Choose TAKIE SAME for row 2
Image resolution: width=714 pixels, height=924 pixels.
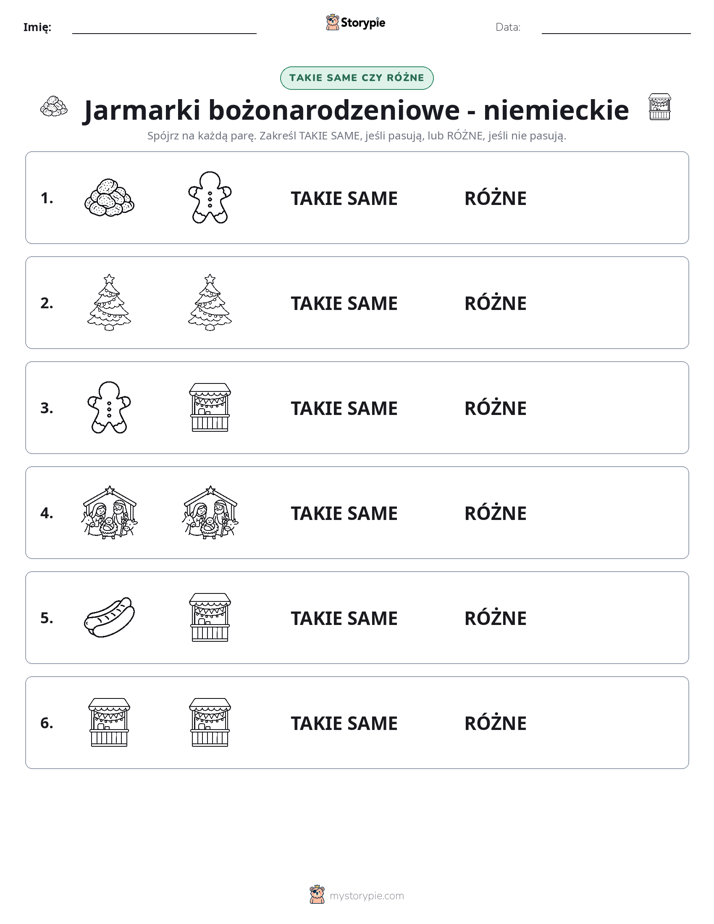coord(344,303)
